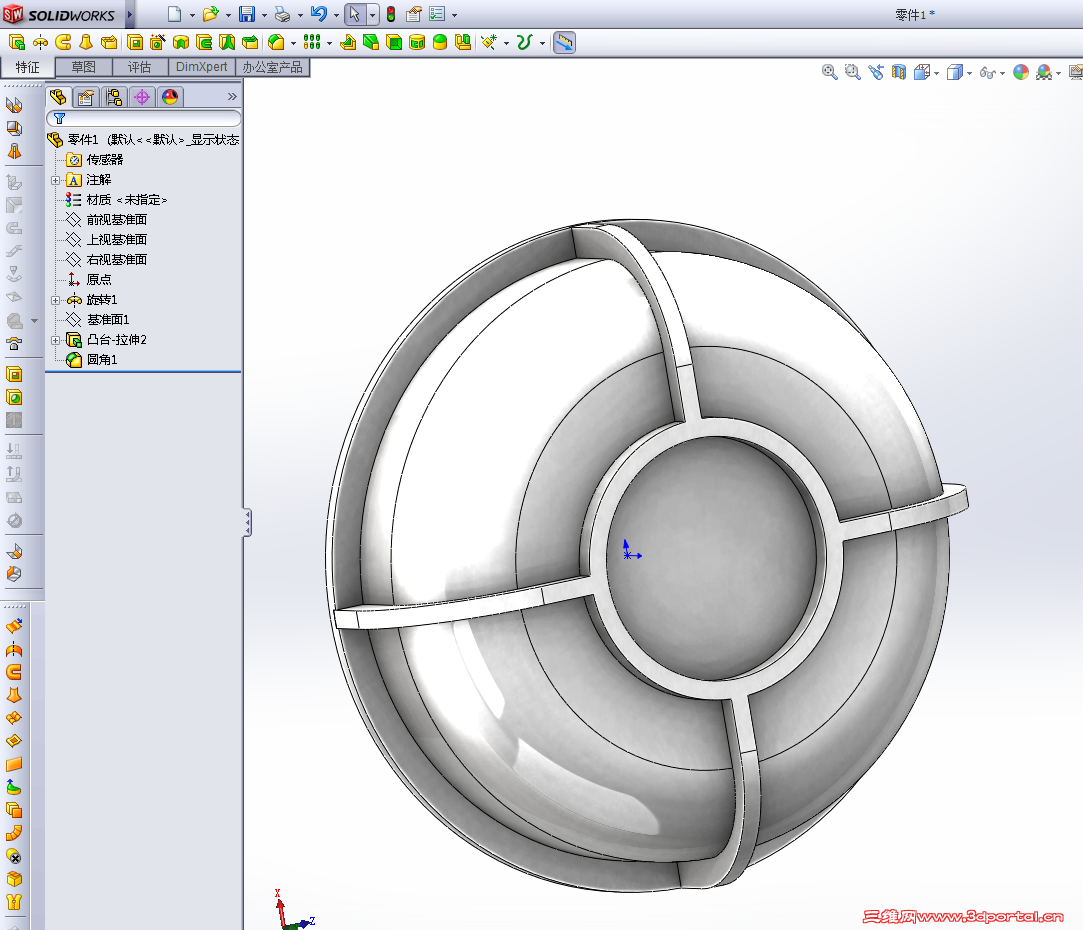Click Edit Appearance color sphere

1021,72
